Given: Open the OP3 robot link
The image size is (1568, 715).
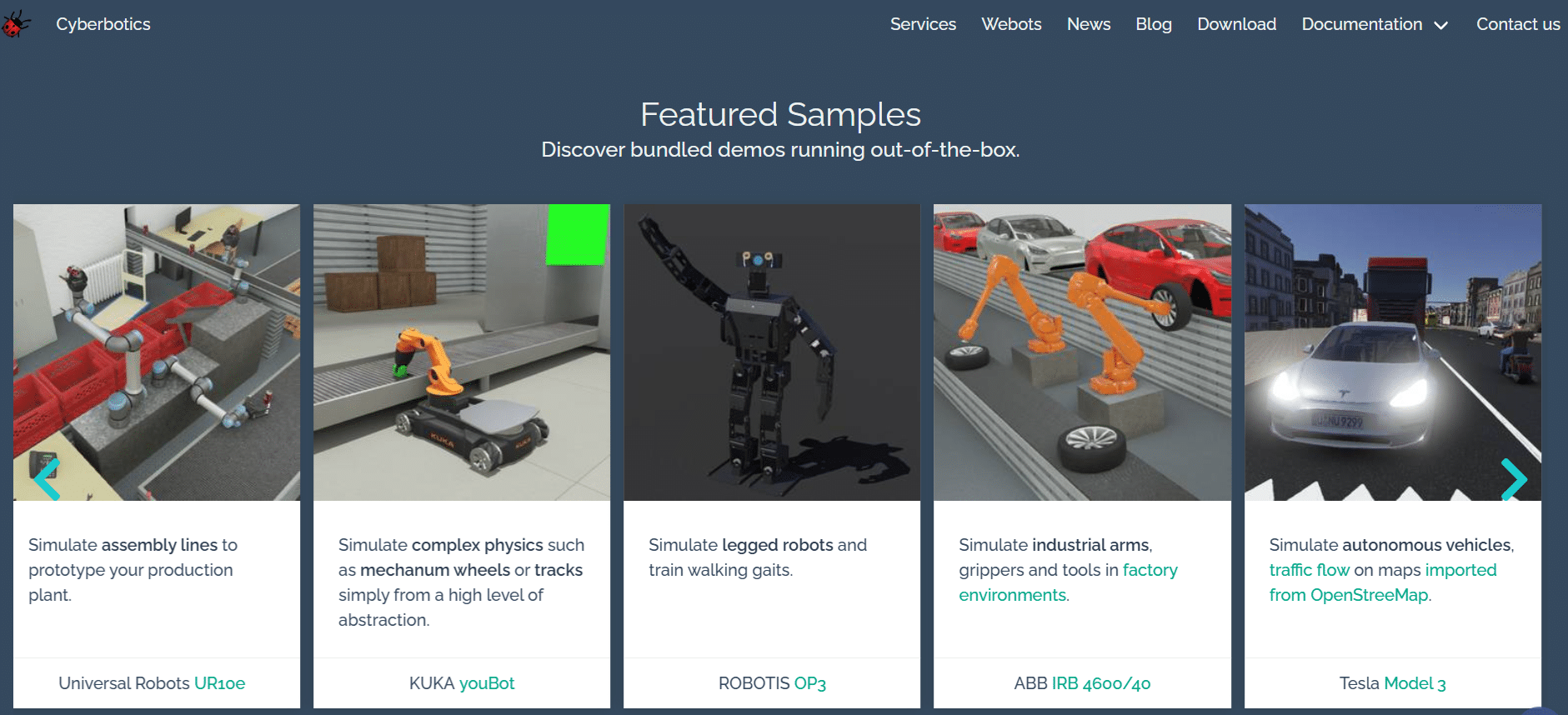Looking at the screenshot, I should pos(810,683).
